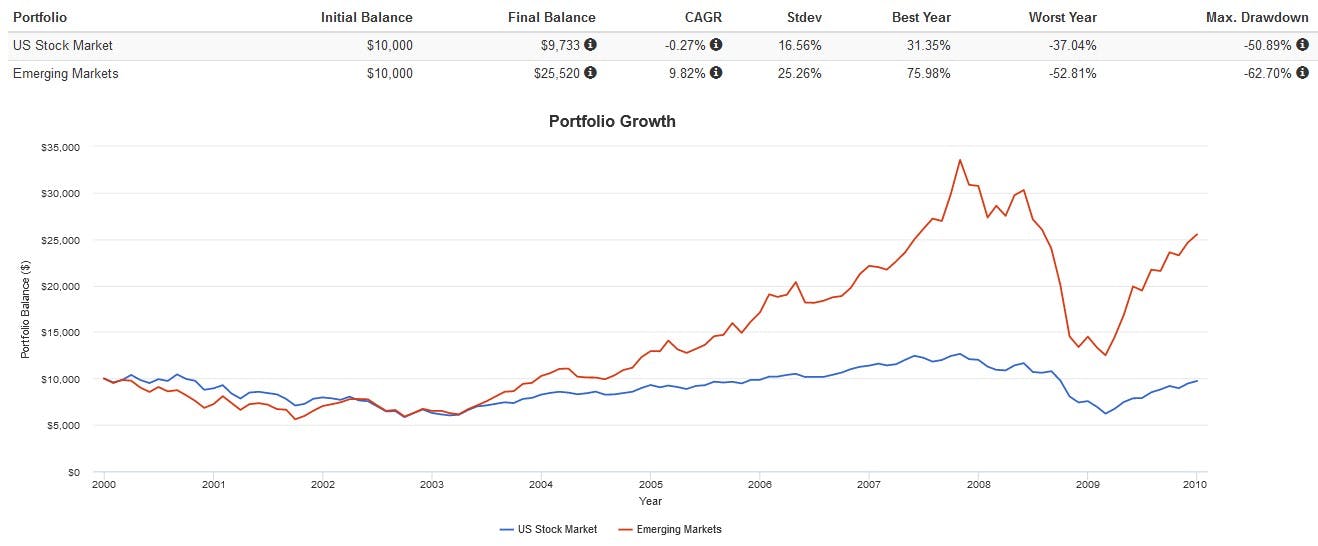Click info icon beside Emerging Markets CAGR
This screenshot has height=546, width=1318.
(x=716, y=73)
